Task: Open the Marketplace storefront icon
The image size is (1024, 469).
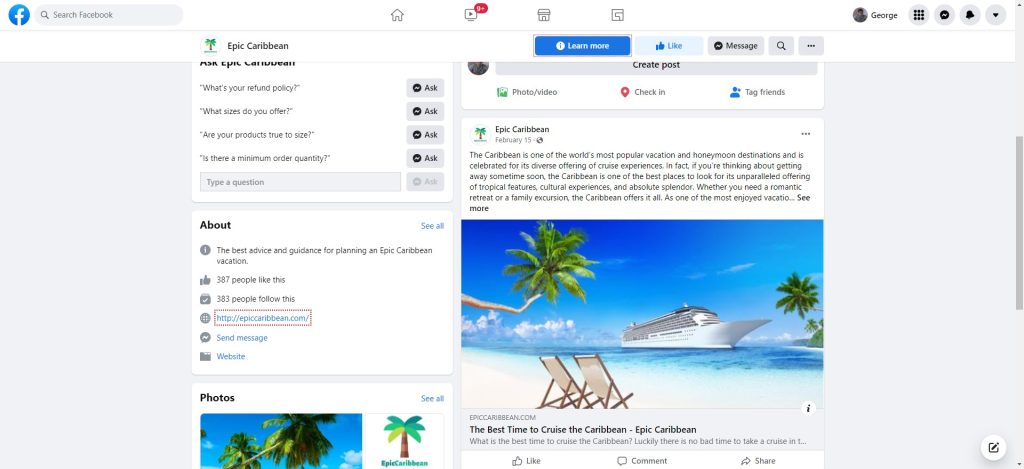Action: (x=543, y=15)
